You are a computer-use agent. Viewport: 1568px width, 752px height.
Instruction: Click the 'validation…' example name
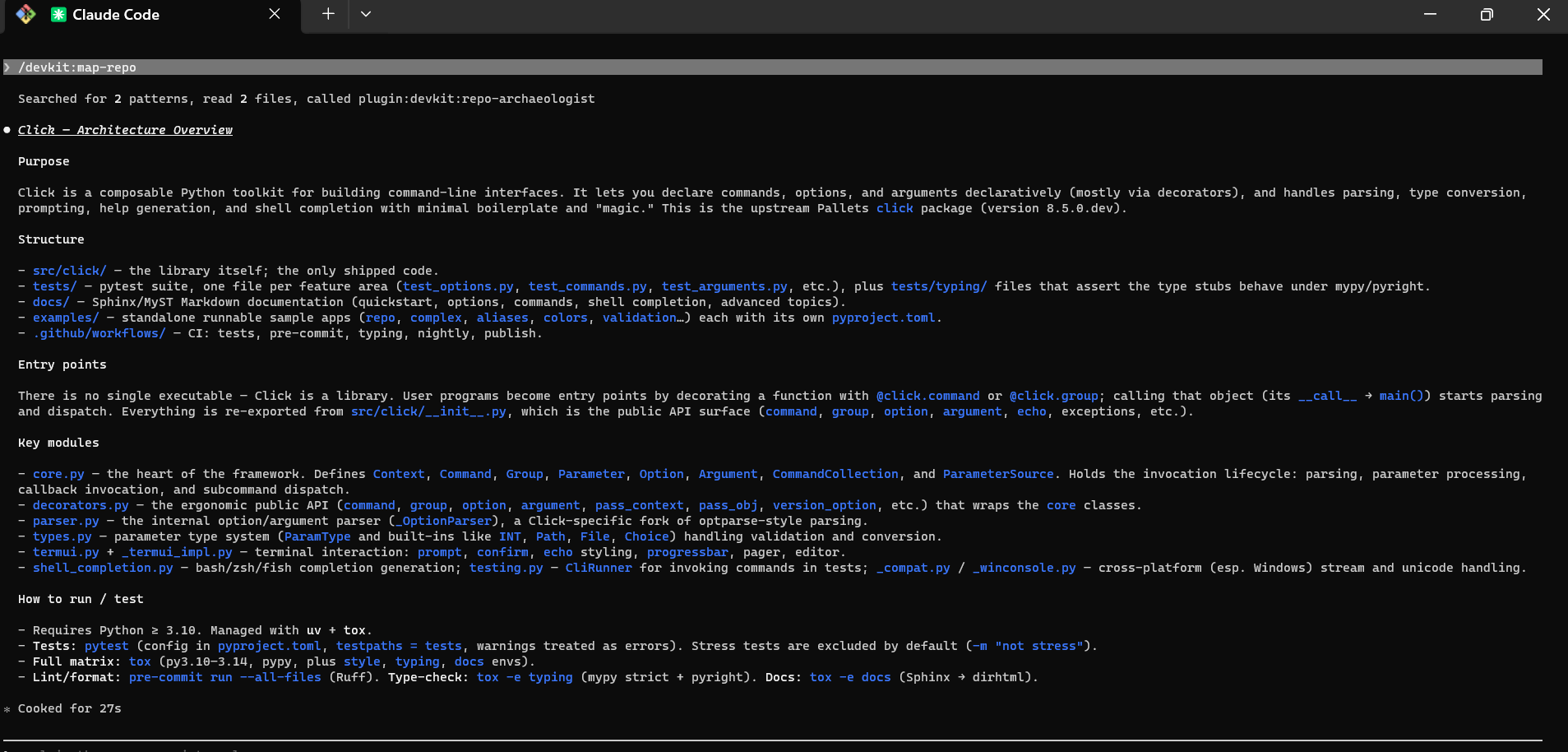pyautogui.click(x=643, y=318)
